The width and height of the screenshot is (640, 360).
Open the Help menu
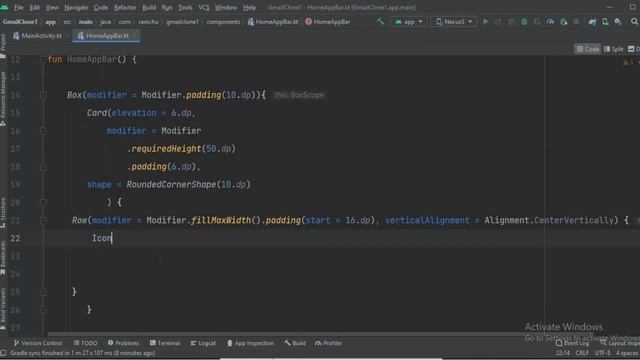pyautogui.click(x=249, y=7)
